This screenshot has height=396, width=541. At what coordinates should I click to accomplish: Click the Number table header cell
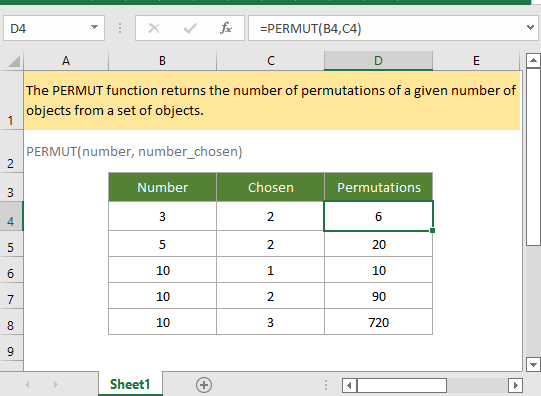[163, 187]
